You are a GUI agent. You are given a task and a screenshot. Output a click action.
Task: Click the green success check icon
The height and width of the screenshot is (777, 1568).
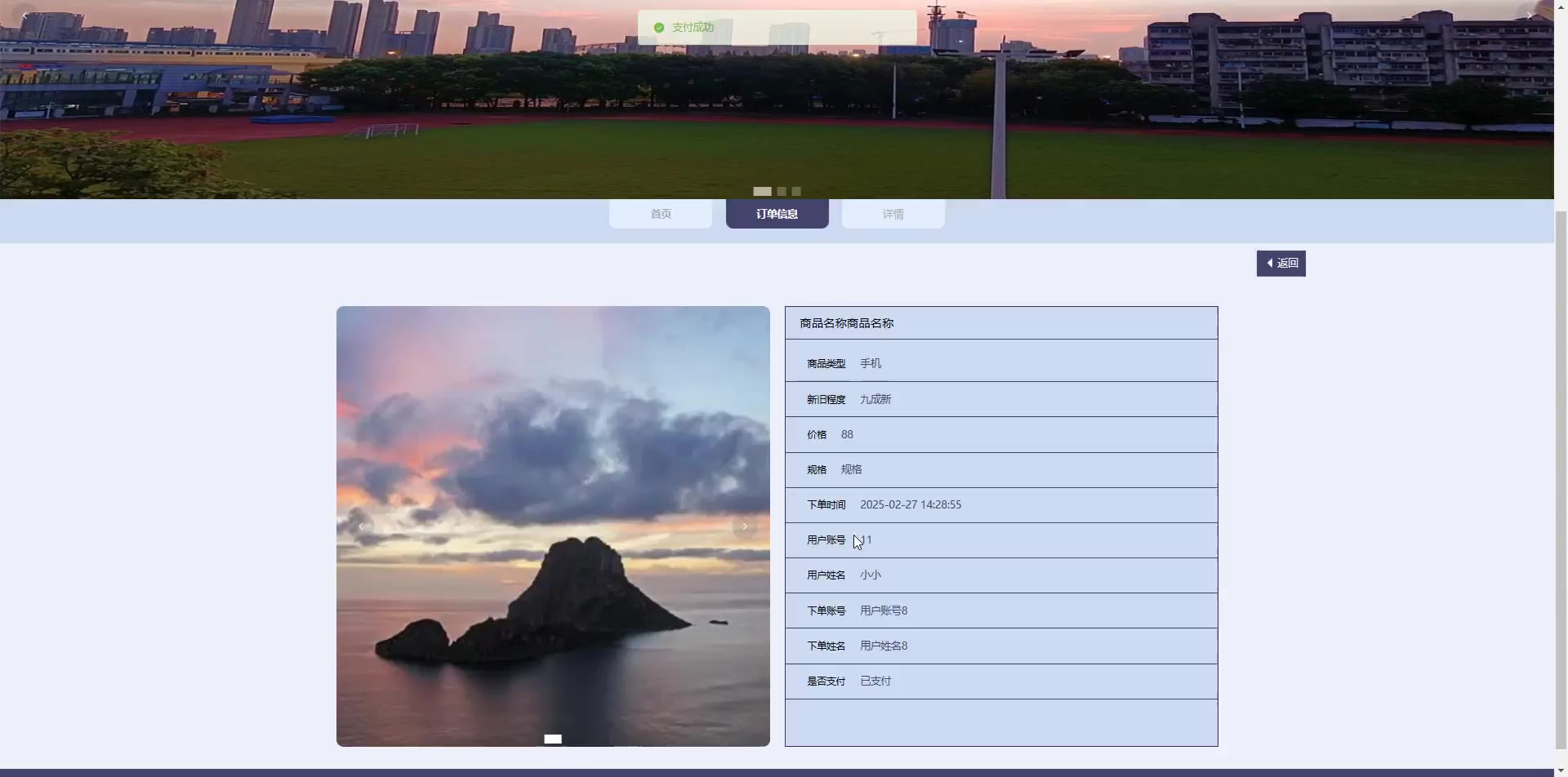[x=659, y=28]
